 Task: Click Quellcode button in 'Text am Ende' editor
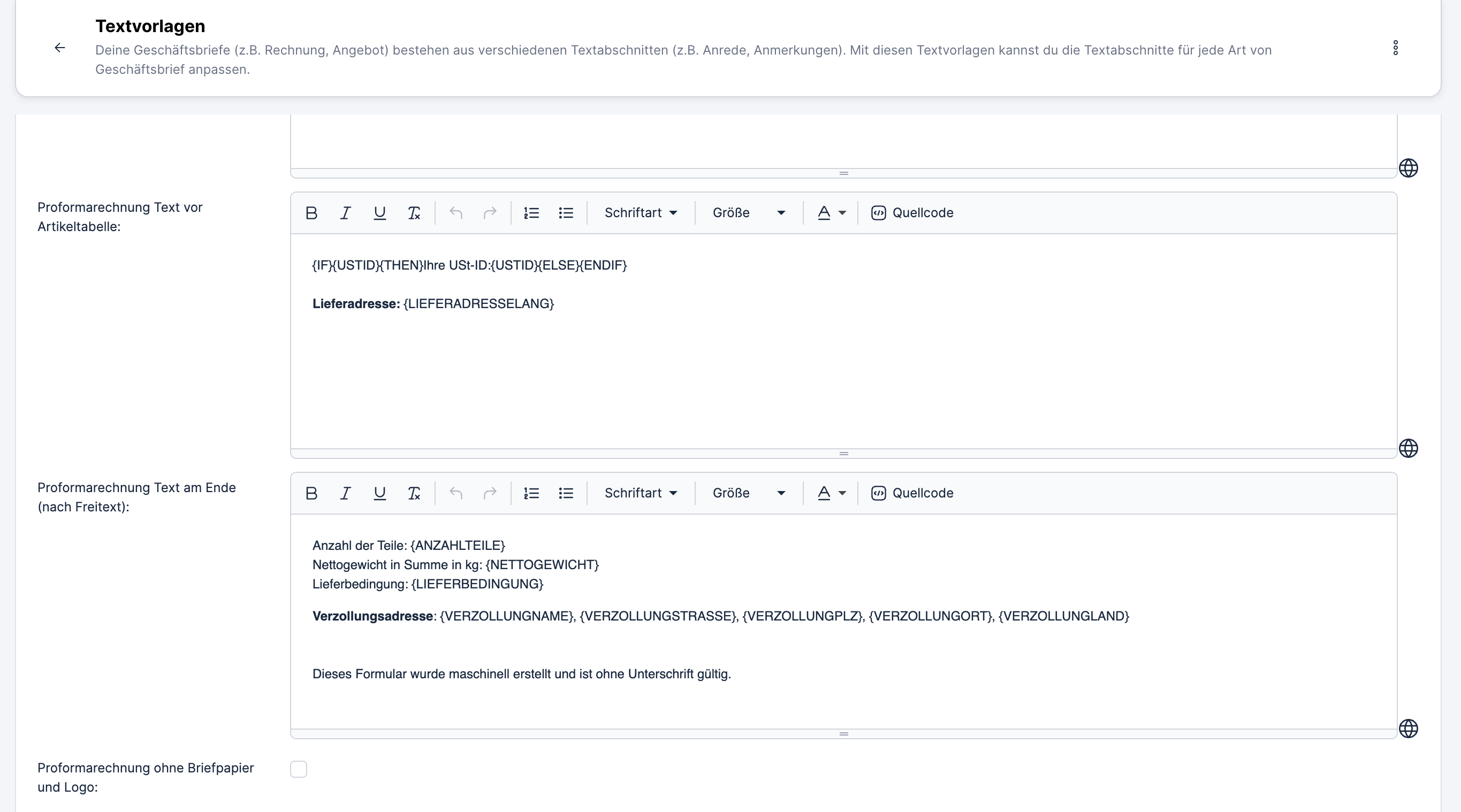[912, 493]
